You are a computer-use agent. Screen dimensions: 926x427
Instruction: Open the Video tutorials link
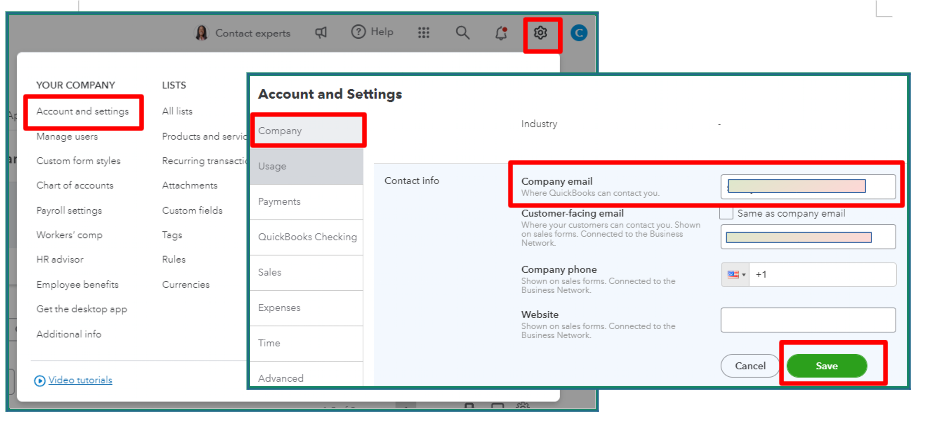coord(80,380)
